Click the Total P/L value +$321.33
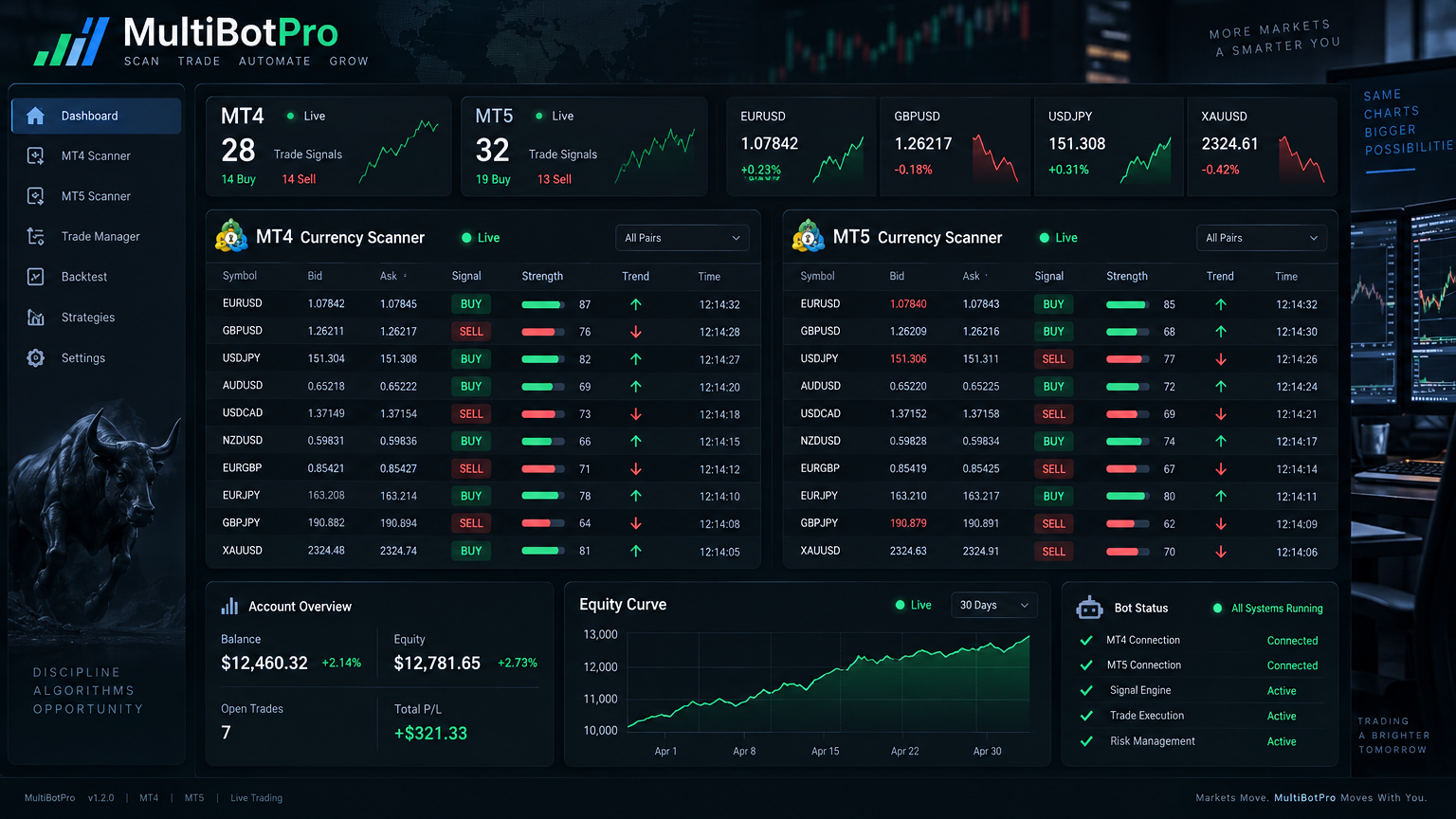 [x=430, y=733]
